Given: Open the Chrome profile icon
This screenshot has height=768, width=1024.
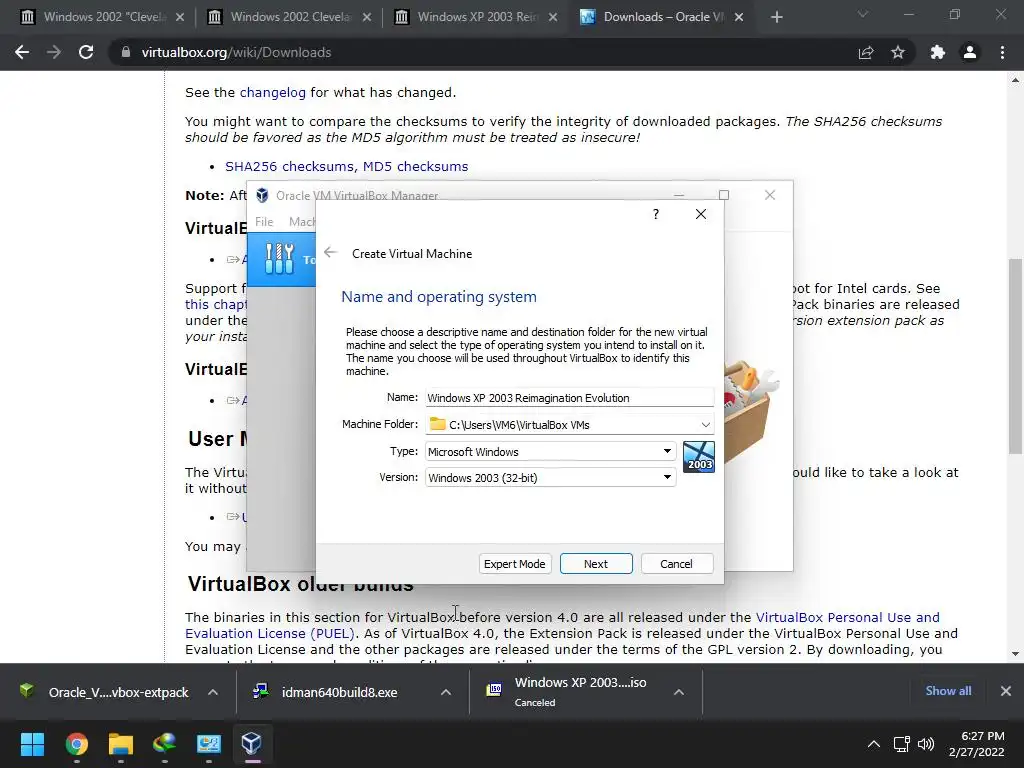Looking at the screenshot, I should (970, 52).
